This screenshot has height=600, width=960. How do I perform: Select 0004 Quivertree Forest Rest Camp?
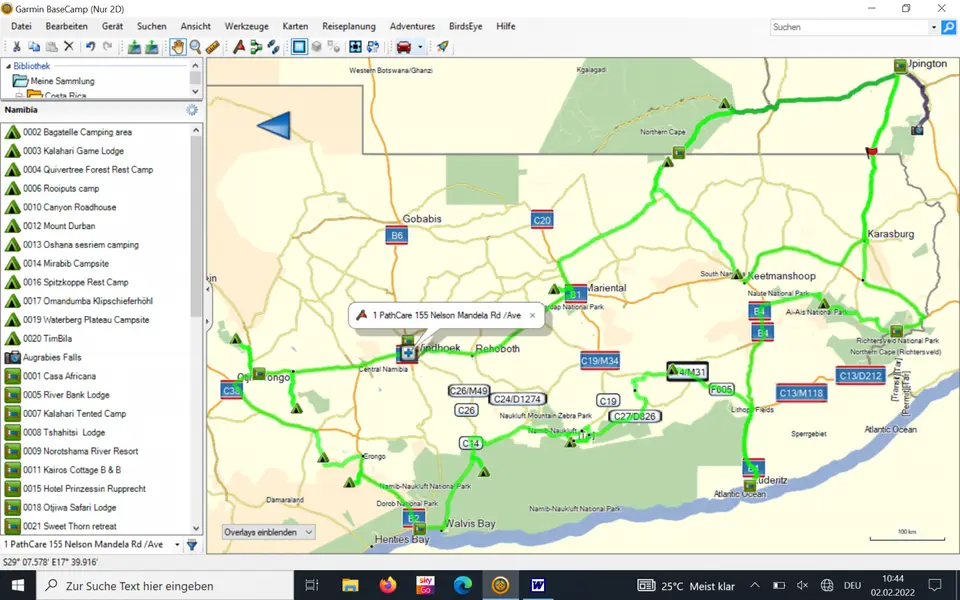pos(96,170)
